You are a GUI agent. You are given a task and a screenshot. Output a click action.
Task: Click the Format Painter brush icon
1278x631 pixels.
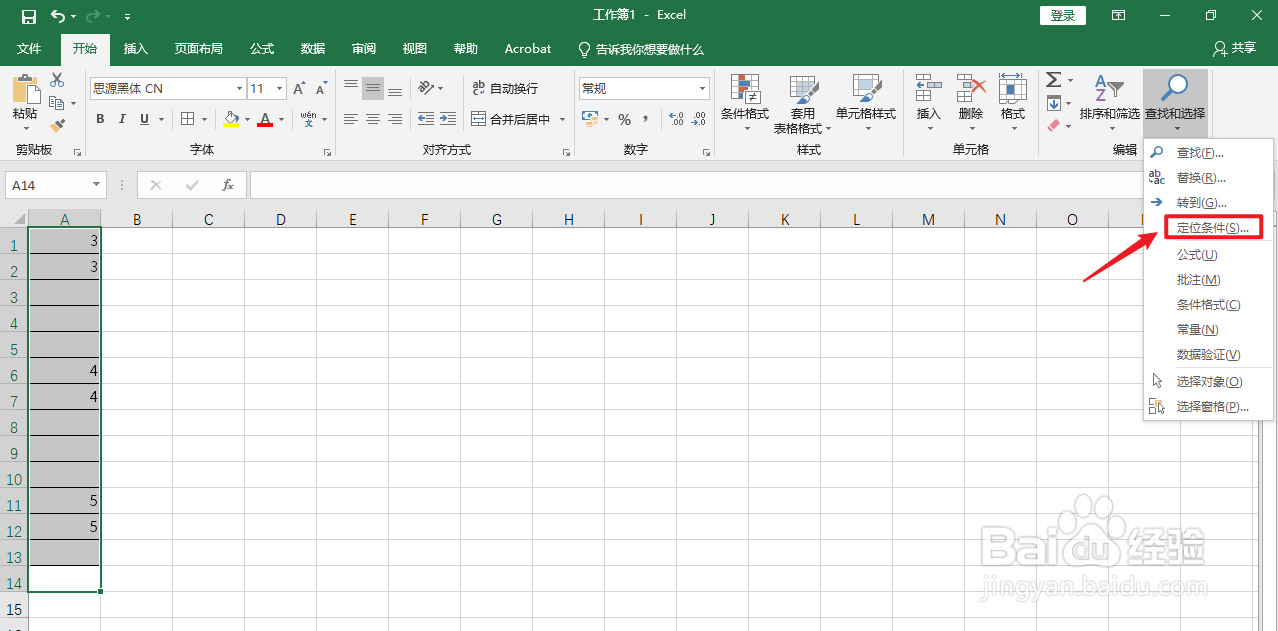[57, 126]
